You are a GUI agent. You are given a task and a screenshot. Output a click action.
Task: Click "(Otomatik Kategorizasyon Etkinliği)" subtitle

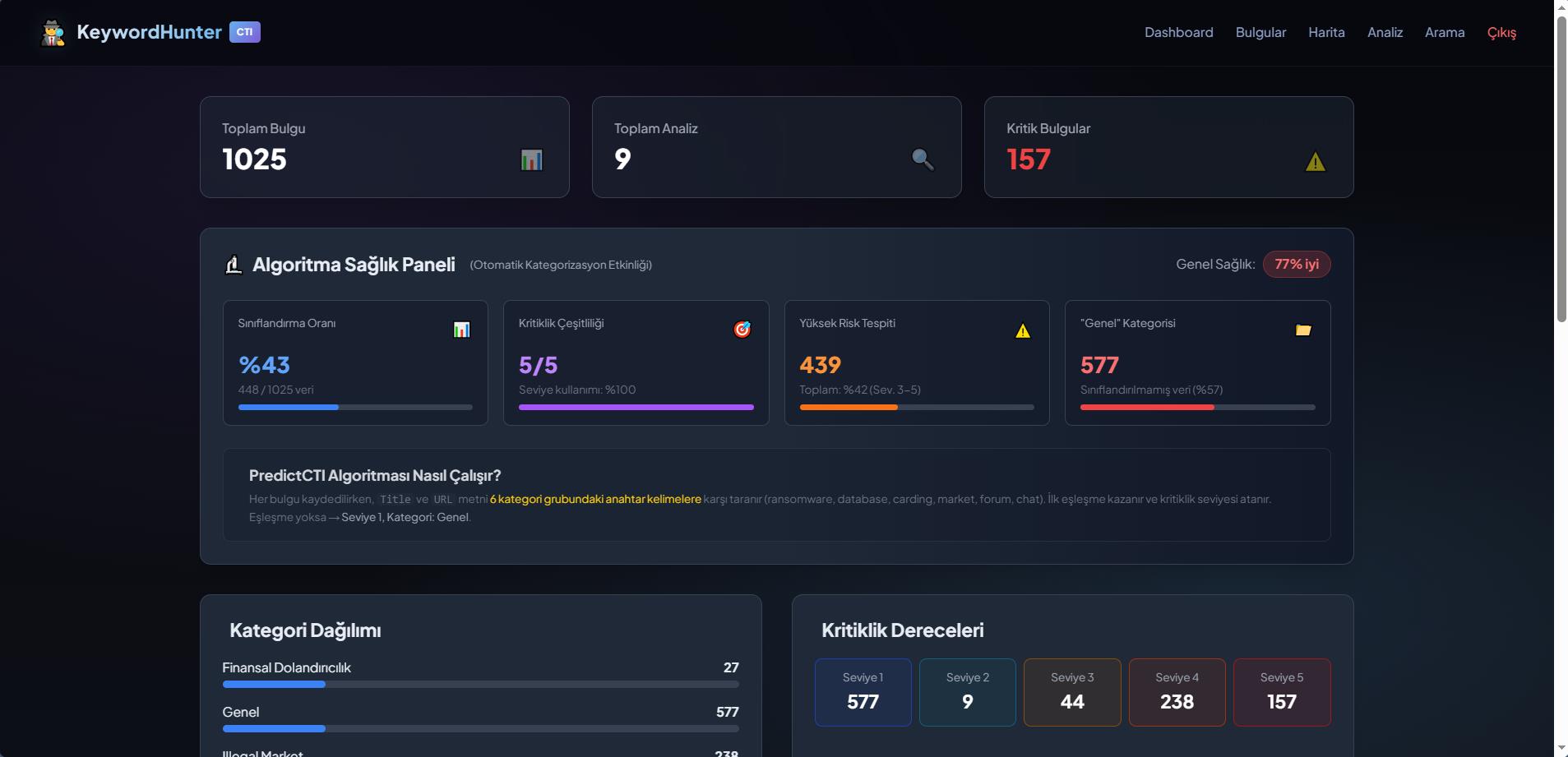pyautogui.click(x=561, y=265)
